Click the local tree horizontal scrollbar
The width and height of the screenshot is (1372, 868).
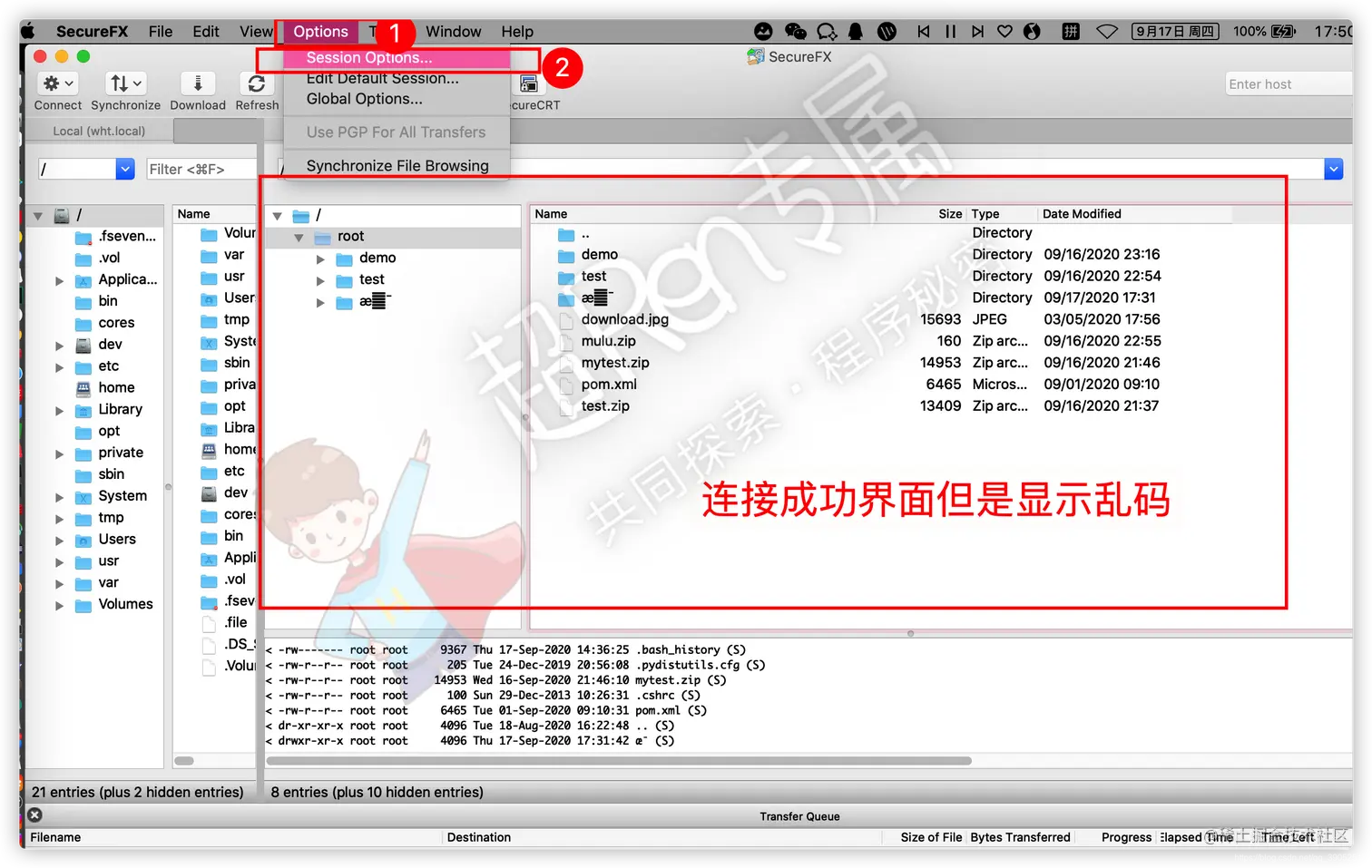coord(184,761)
